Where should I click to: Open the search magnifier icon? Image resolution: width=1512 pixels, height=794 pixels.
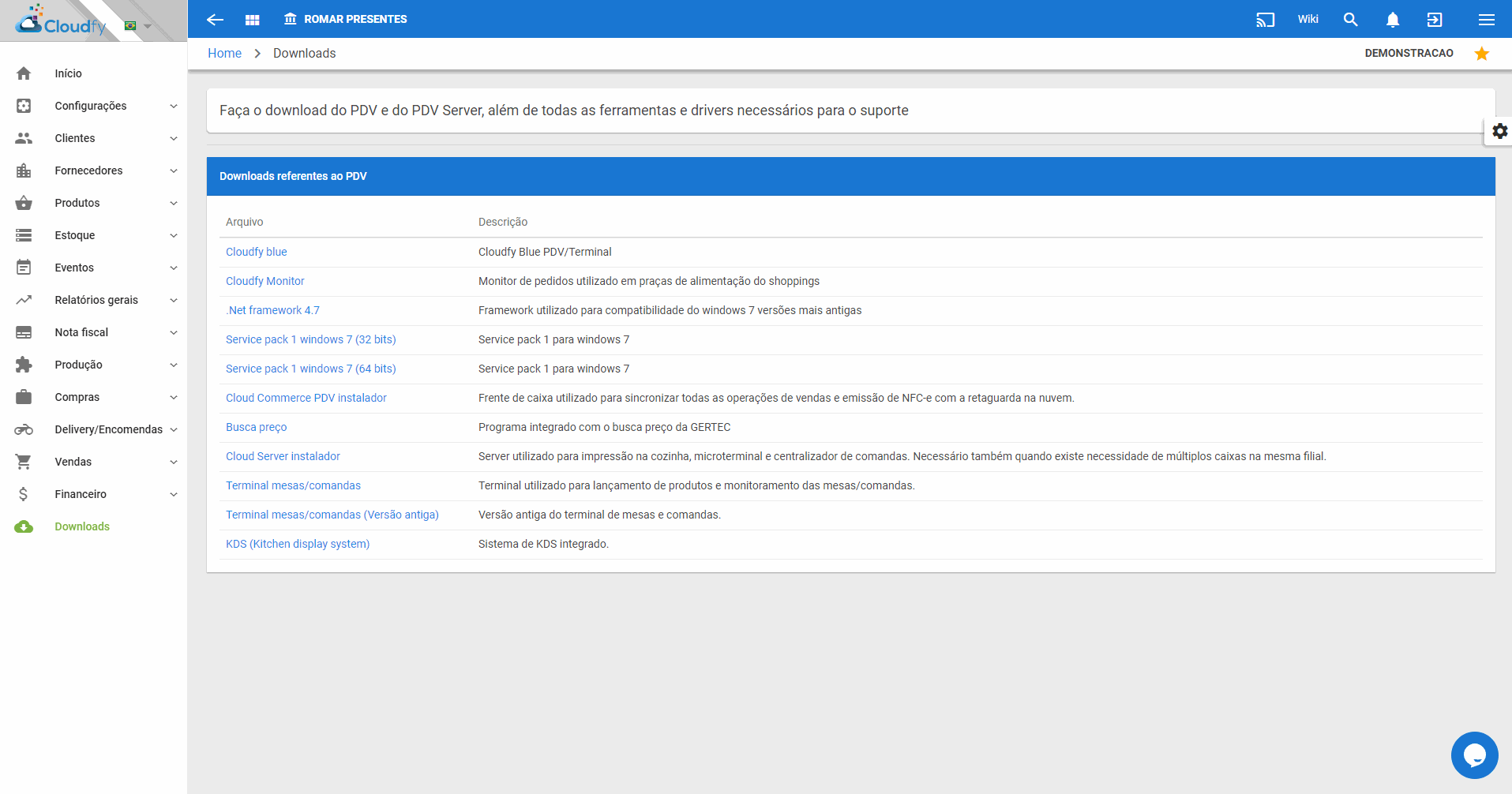click(1351, 20)
